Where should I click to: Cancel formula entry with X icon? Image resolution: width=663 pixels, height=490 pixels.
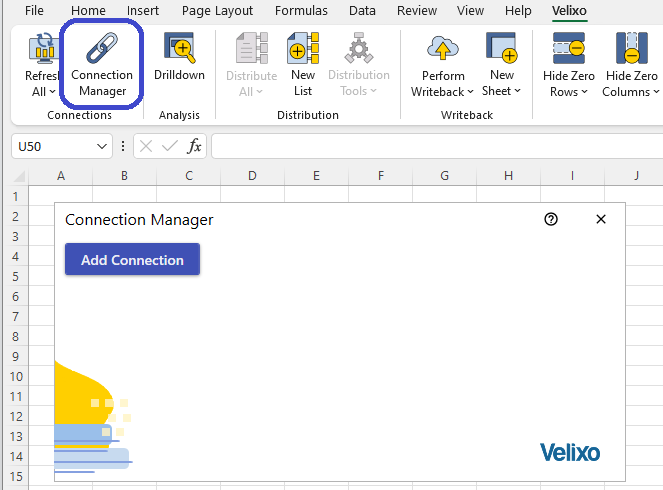pos(146,146)
